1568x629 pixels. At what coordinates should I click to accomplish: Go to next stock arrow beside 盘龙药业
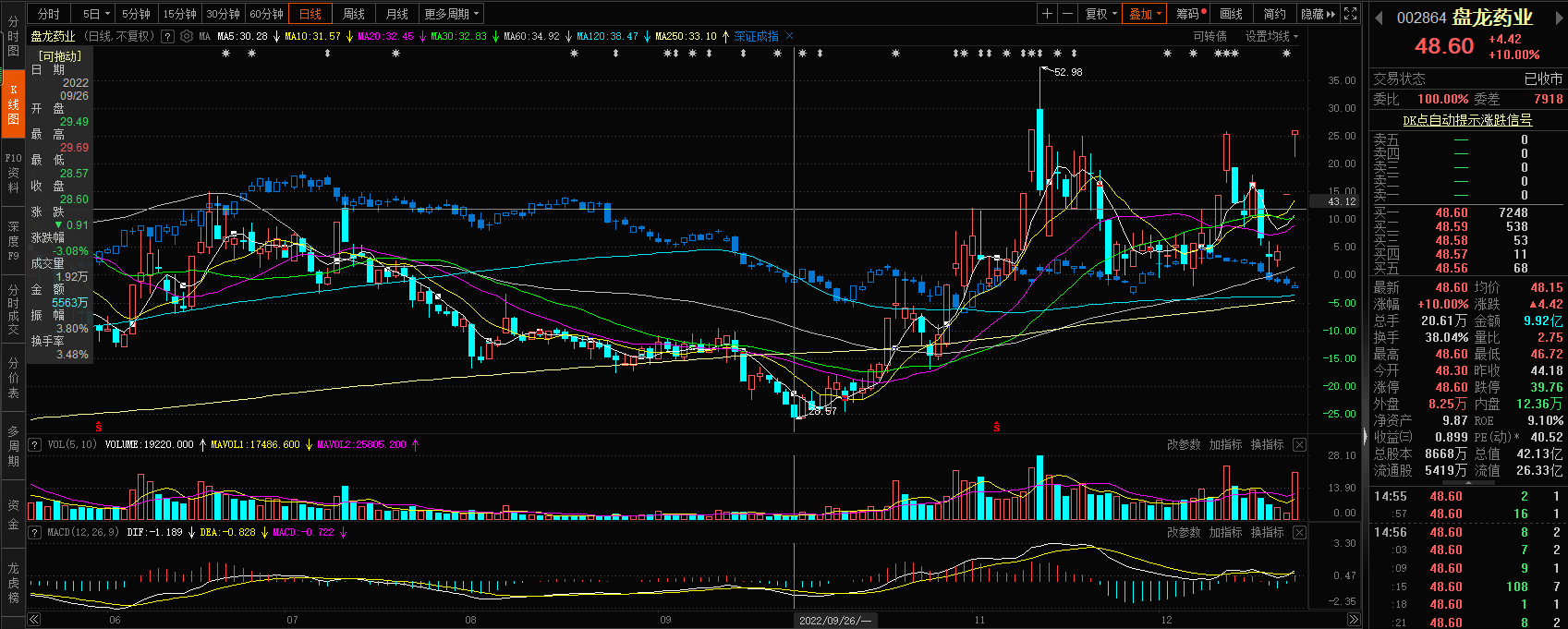coord(1561,18)
